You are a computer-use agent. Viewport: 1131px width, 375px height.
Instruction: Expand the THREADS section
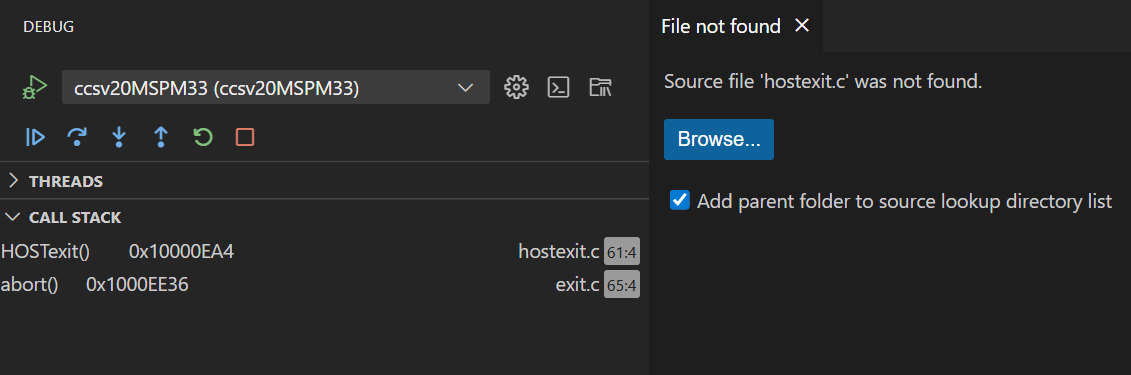(x=325, y=181)
